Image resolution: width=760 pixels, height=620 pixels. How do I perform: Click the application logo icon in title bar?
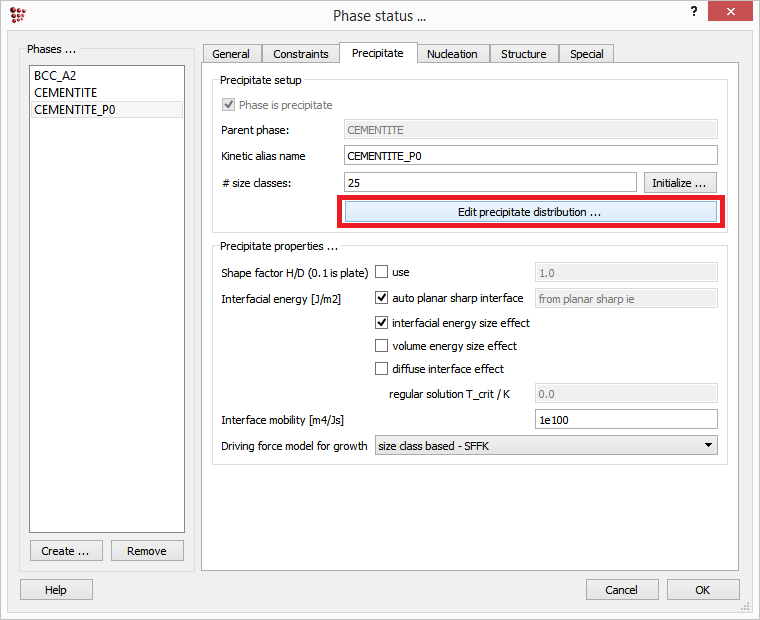coord(17,14)
